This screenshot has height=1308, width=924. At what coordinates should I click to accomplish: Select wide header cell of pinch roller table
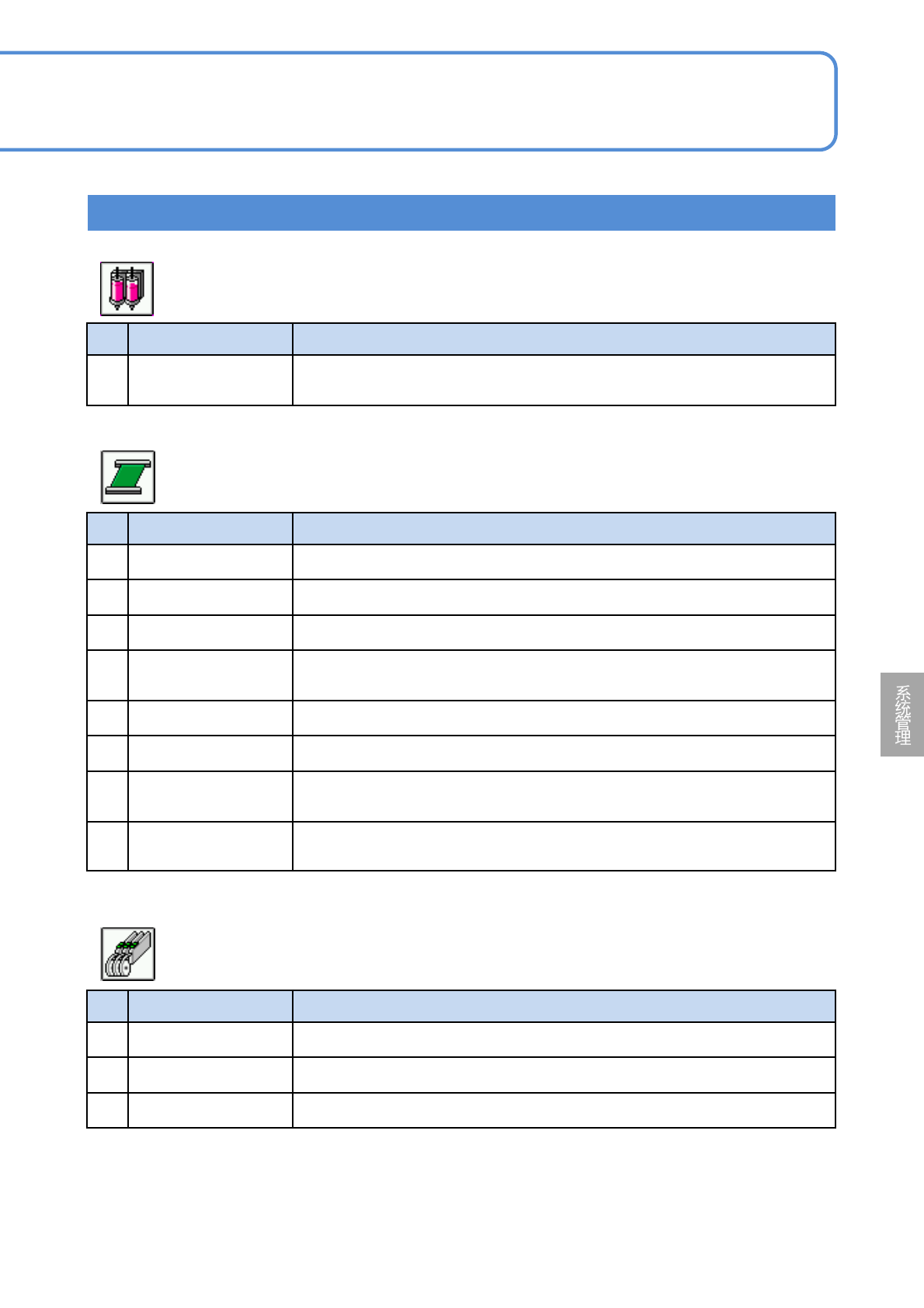click(x=564, y=1006)
